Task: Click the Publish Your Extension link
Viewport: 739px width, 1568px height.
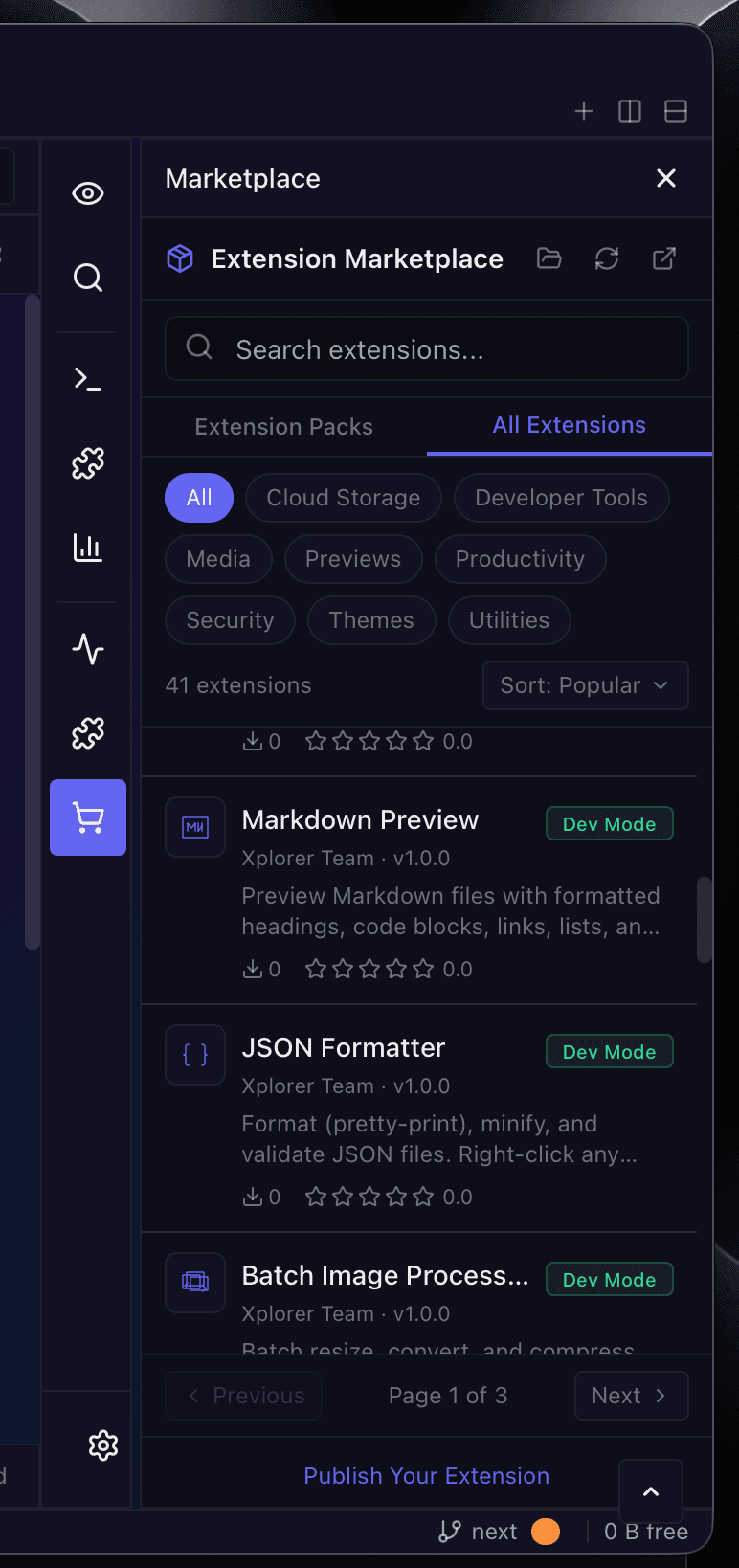Action: (426, 1475)
